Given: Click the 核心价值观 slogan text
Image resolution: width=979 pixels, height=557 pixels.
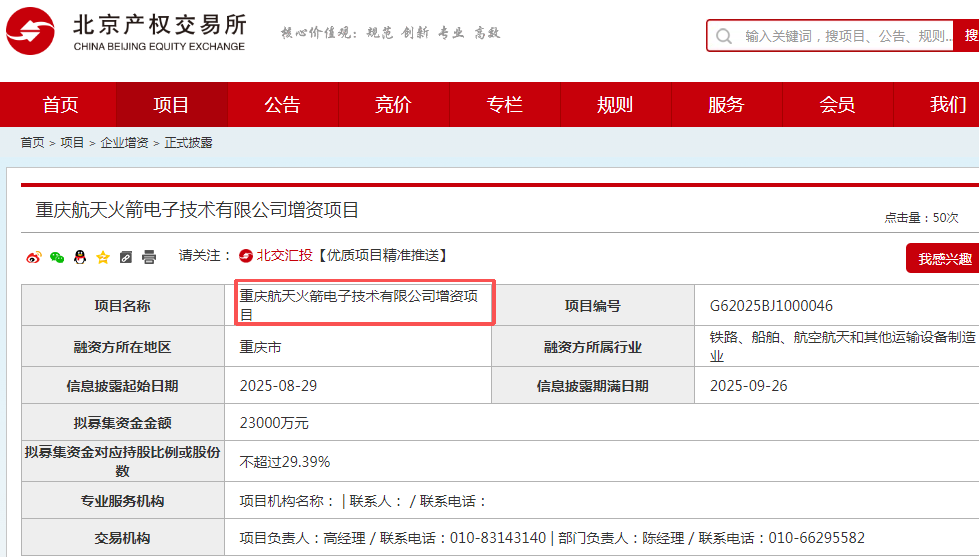Looking at the screenshot, I should (x=390, y=32).
